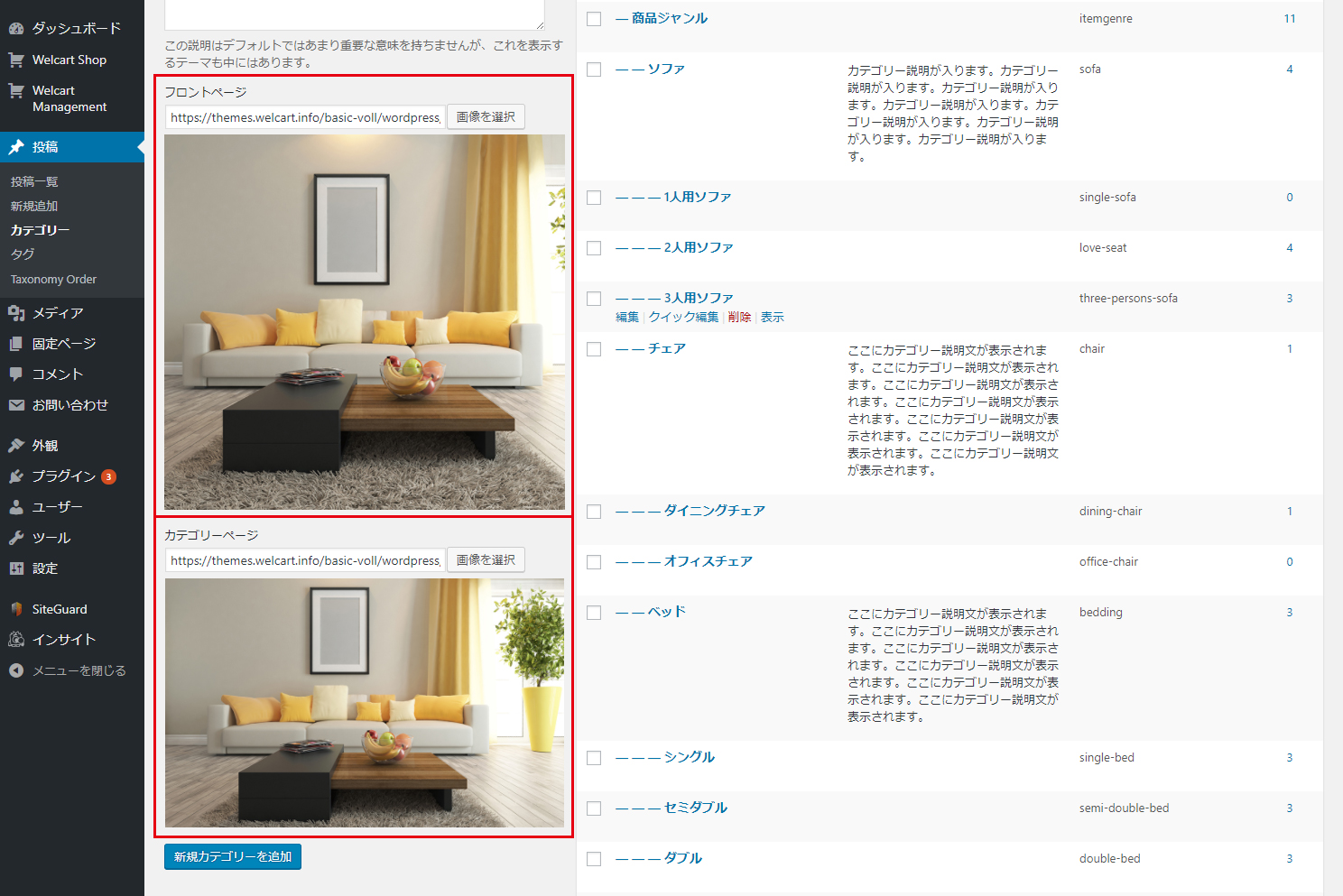1343x896 pixels.
Task: Click the ツール wrench icon
Action: [16, 538]
